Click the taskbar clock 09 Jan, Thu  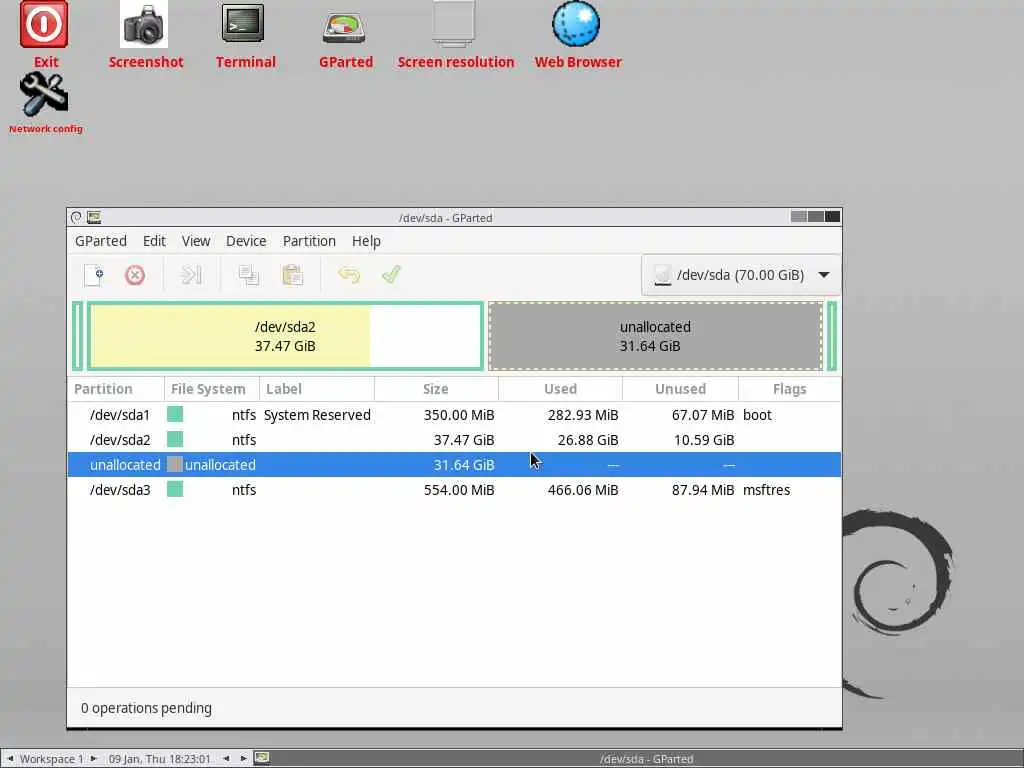click(160, 759)
